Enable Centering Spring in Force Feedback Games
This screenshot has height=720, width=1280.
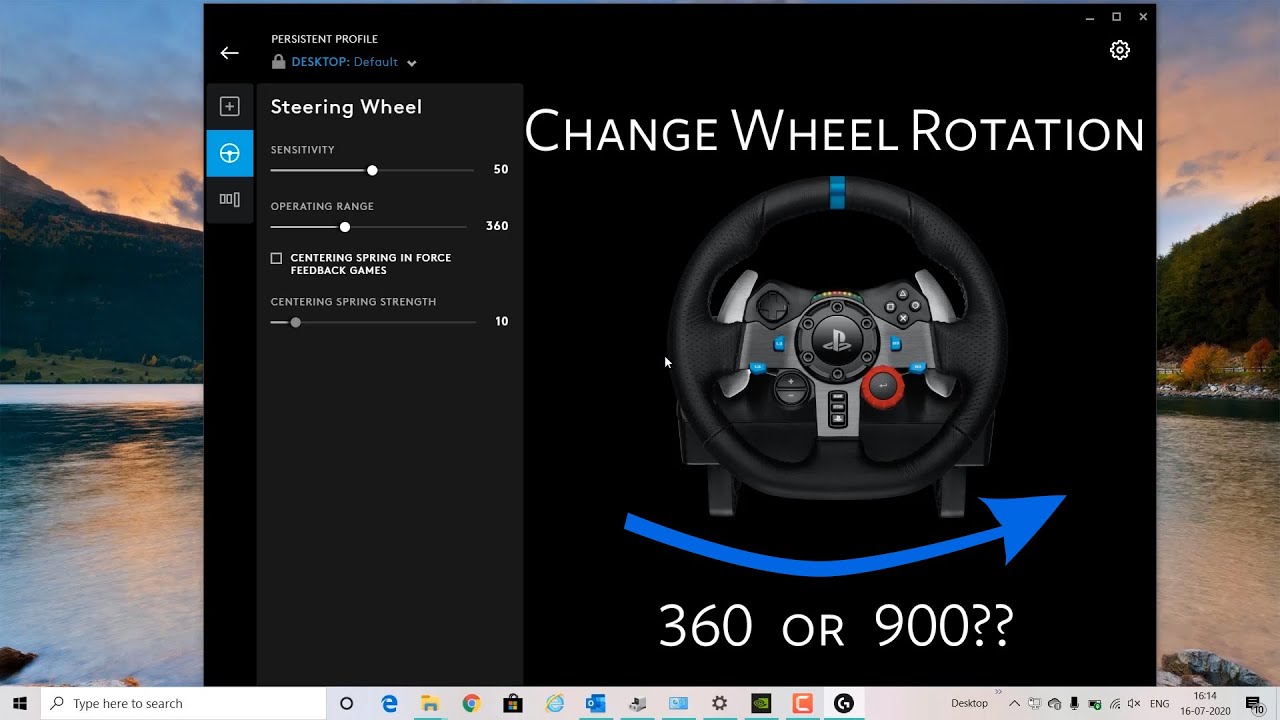(x=276, y=258)
